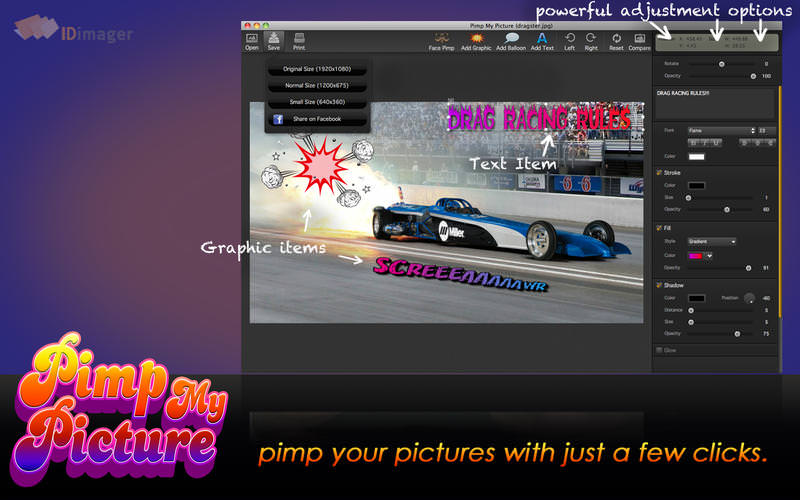Click the dragster car in the picture

coord(502,228)
